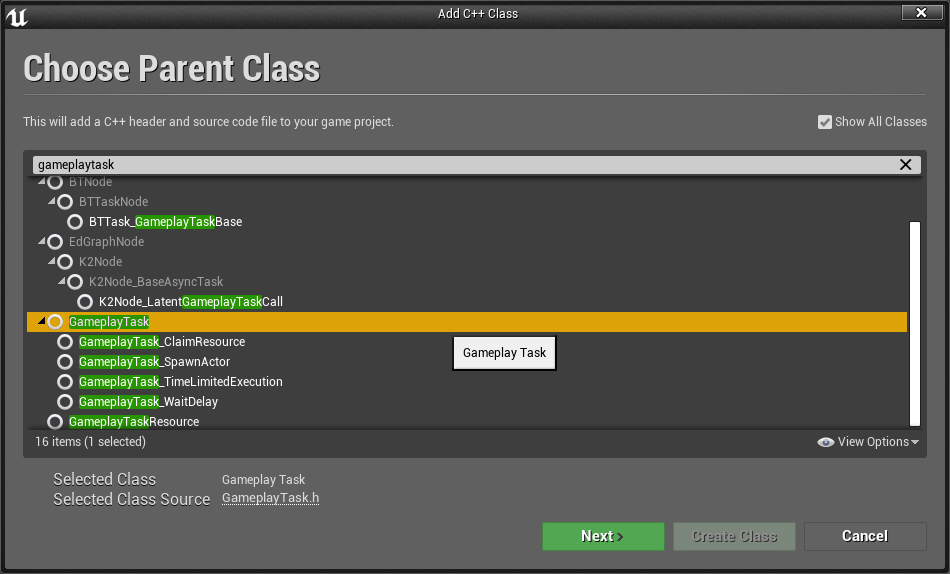Collapse the K2Node_BaseAsyncTask tree arrow
This screenshot has height=574, width=950.
pos(62,281)
